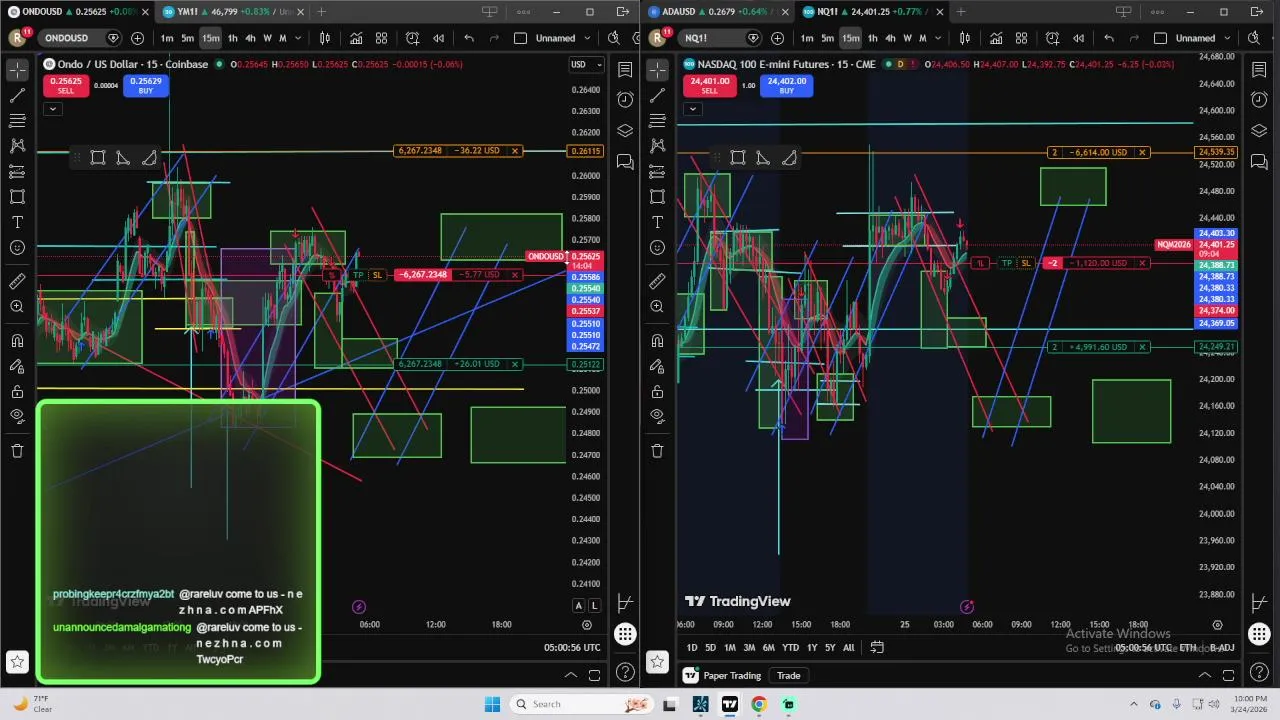
Task: Click the SELL 24,401.00 button on the NQ1! chart
Action: click(x=709, y=86)
